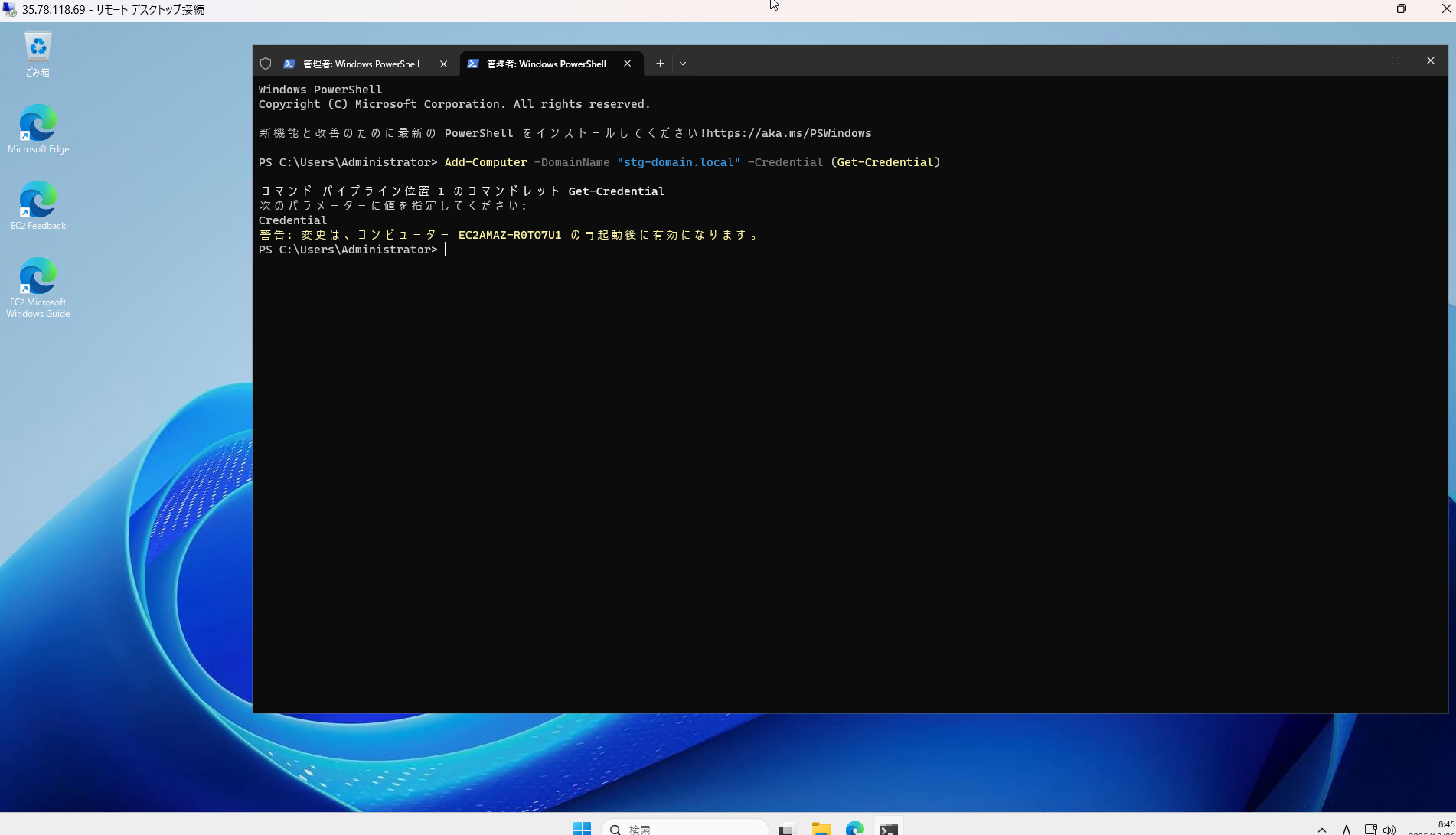Select the Windows Terminal taskbar icon
Viewport: 1456px width, 835px height.
point(889,828)
